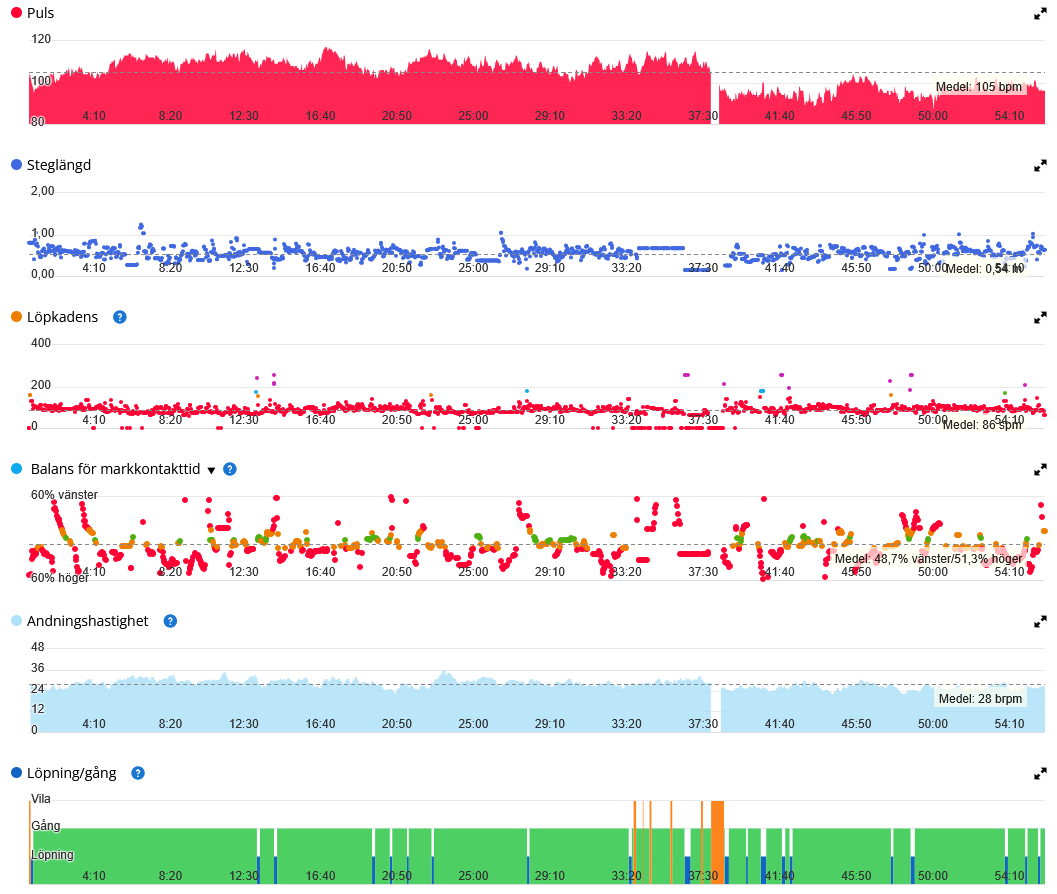The image size is (1057, 894).
Task: Click the wide orange Vila bar near 37:30
Action: [717, 842]
